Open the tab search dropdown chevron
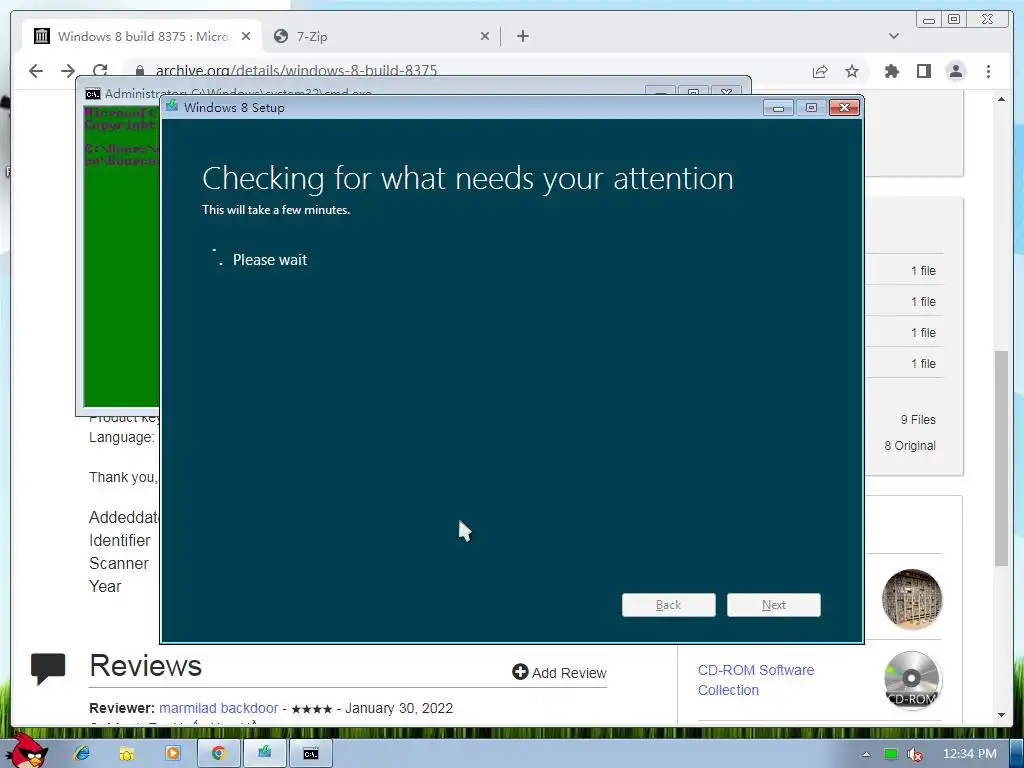 point(893,36)
